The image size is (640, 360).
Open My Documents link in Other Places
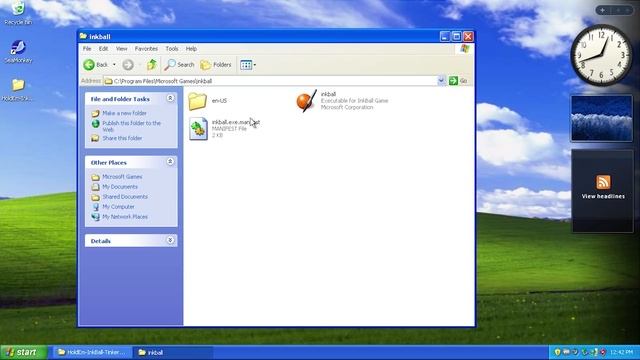click(120, 187)
